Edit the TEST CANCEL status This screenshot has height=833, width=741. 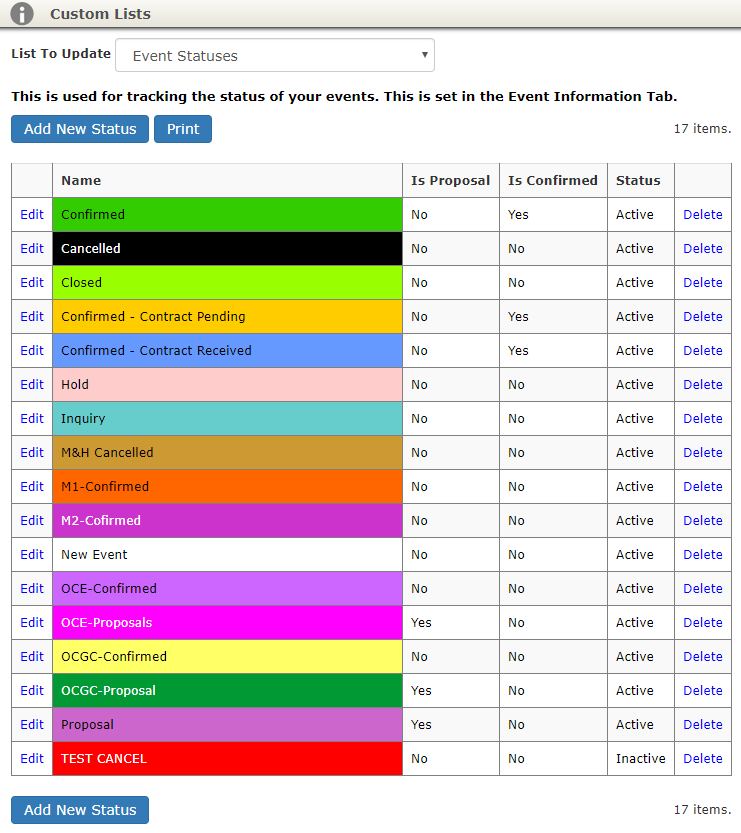(32, 759)
